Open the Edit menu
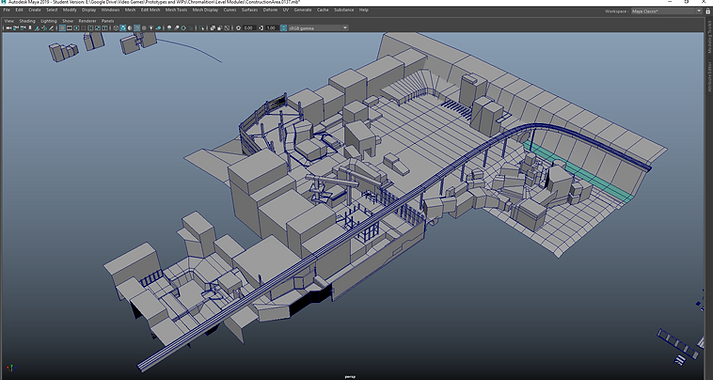This screenshot has height=380, width=713. click(x=19, y=10)
